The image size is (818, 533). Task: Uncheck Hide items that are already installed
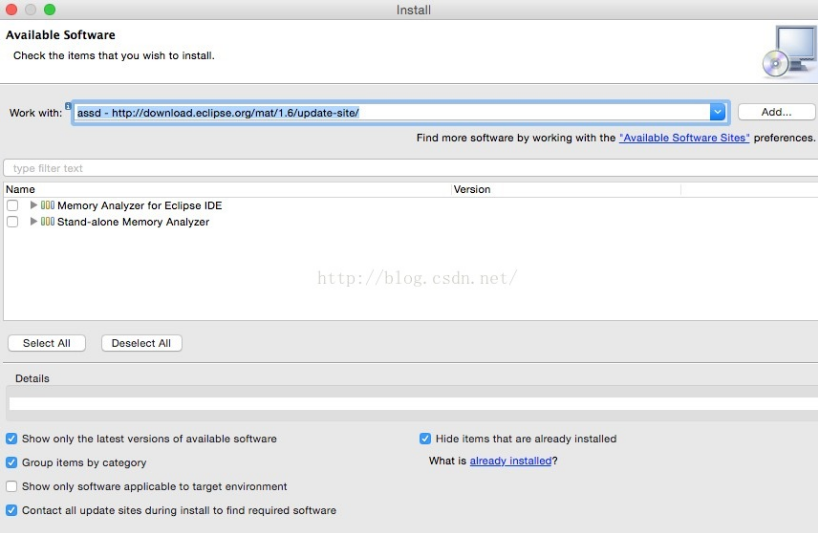[x=425, y=439]
